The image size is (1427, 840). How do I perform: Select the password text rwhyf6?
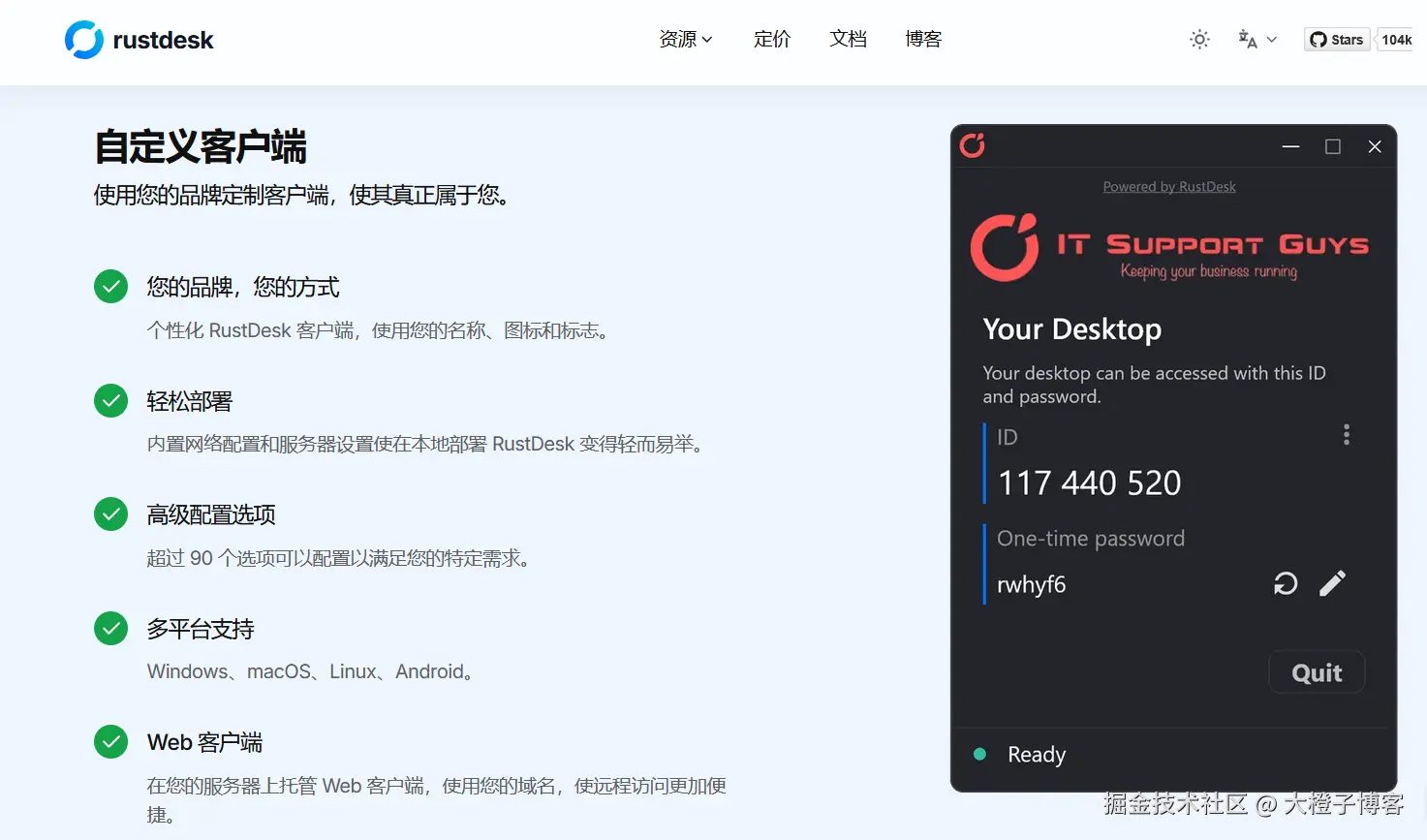point(1032,585)
